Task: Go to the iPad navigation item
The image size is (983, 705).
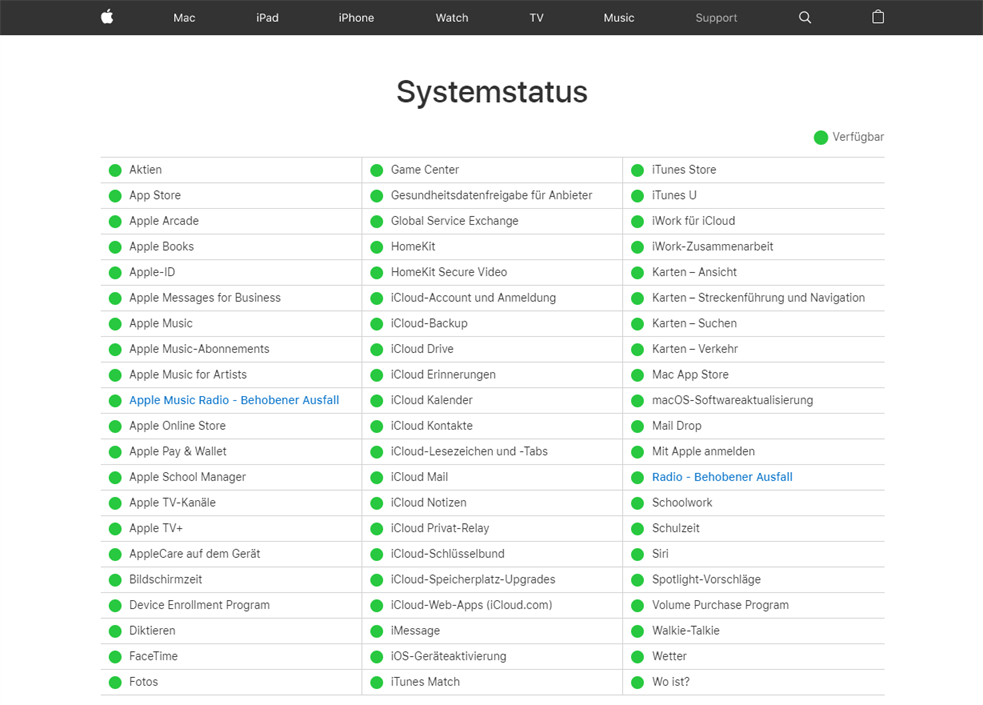Action: point(267,18)
